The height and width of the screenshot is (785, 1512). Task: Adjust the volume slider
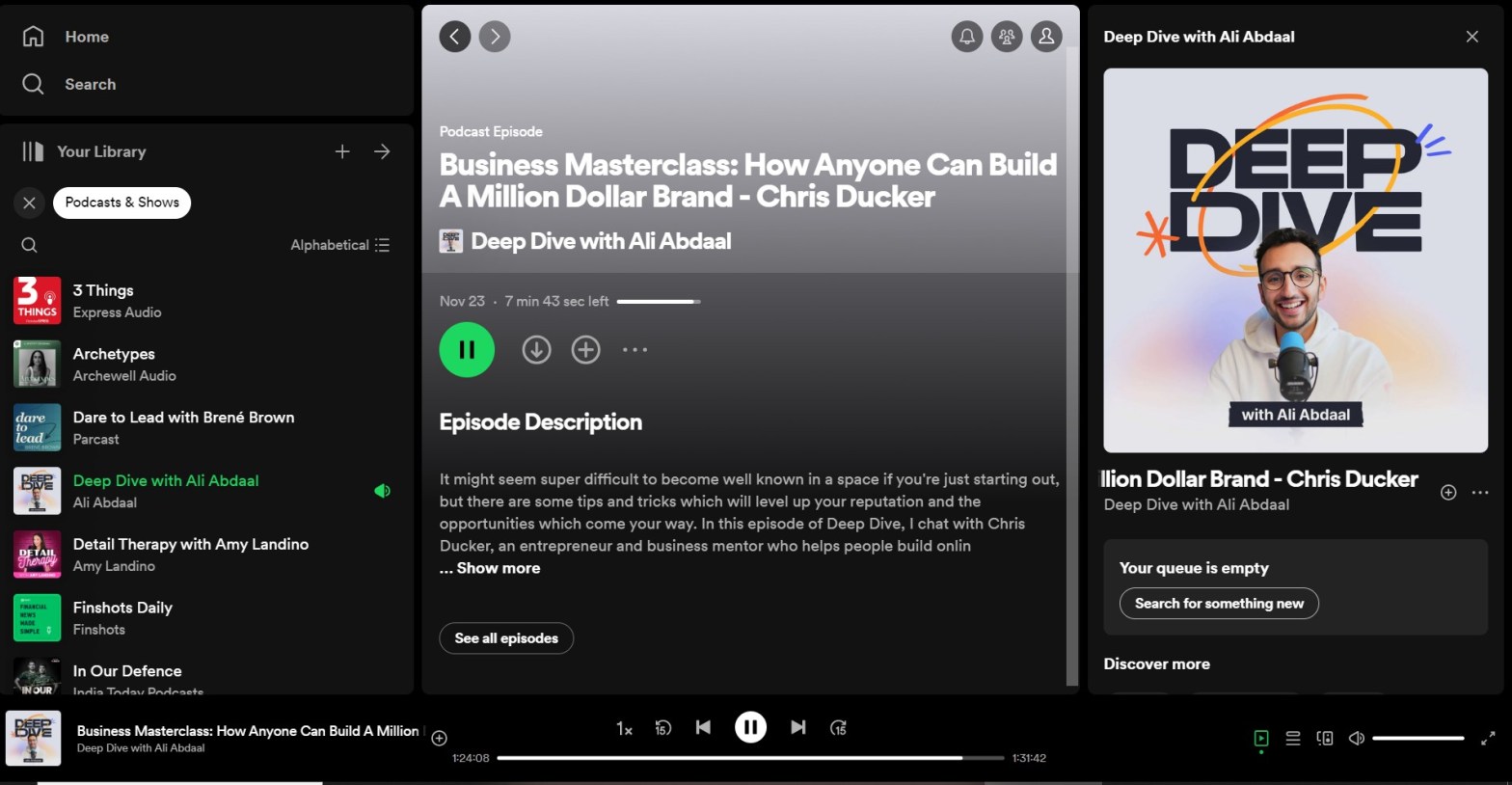1417,739
